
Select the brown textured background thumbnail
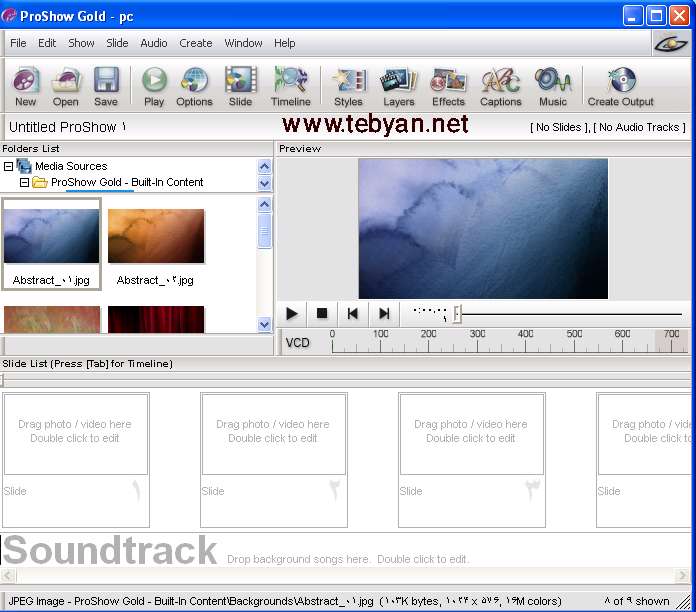(52, 319)
